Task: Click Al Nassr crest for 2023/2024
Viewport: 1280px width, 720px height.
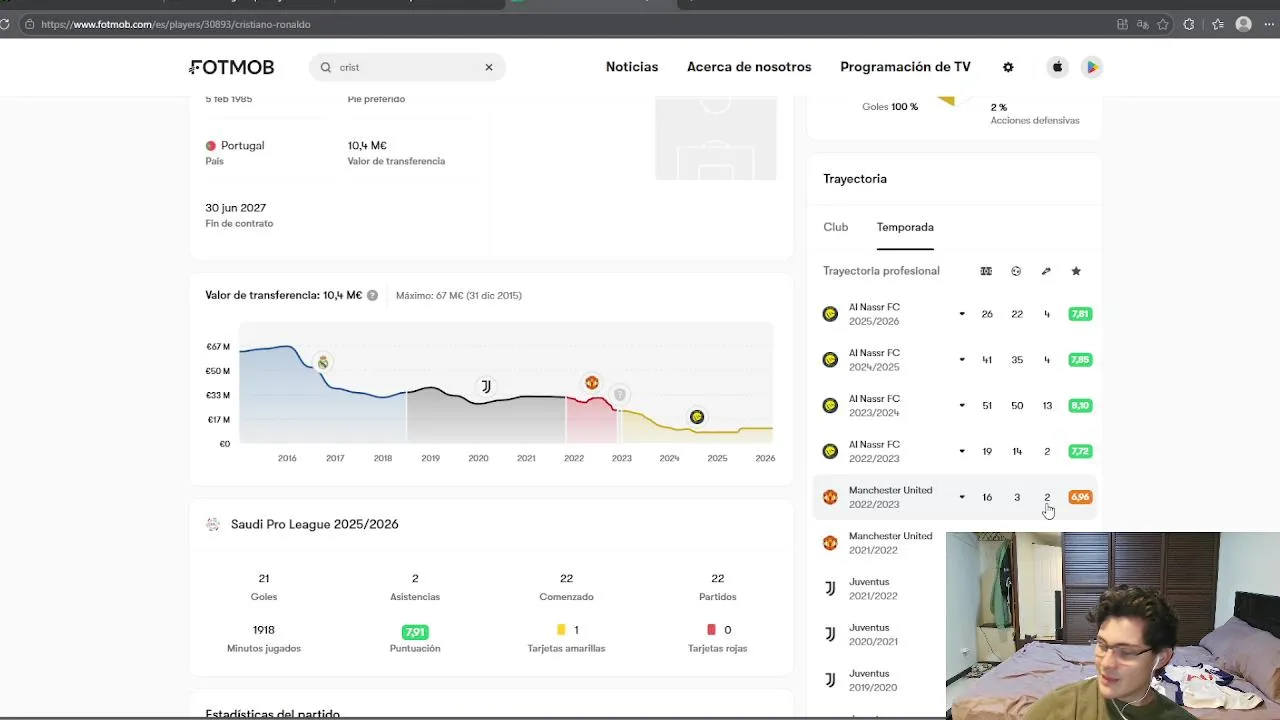Action: pos(830,405)
